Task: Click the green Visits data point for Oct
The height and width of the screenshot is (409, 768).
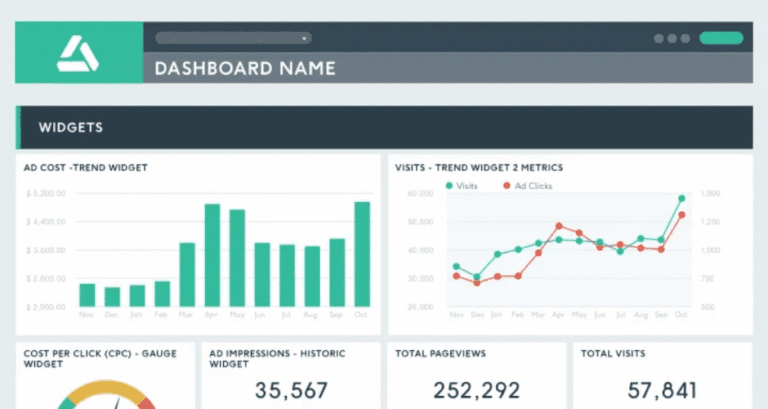Action: [681, 198]
